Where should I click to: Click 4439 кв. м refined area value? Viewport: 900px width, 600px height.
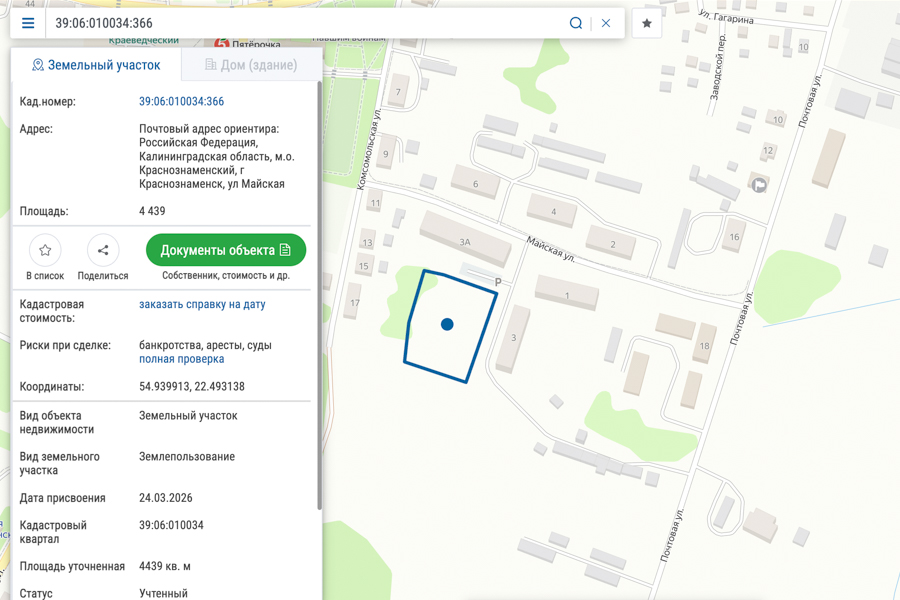165,566
